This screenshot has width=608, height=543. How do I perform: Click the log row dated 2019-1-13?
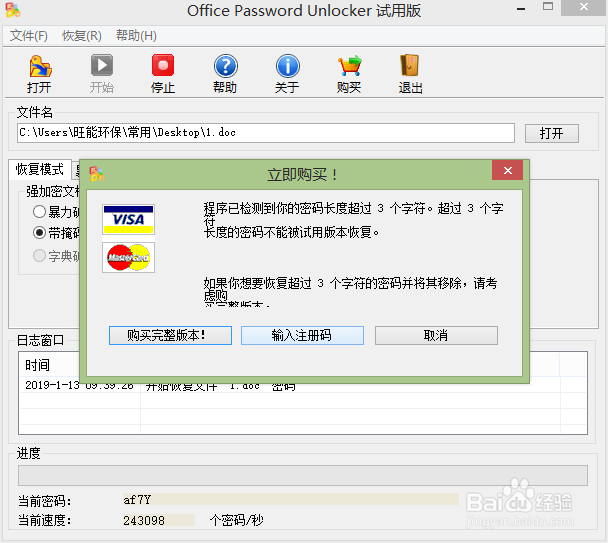click(303, 385)
